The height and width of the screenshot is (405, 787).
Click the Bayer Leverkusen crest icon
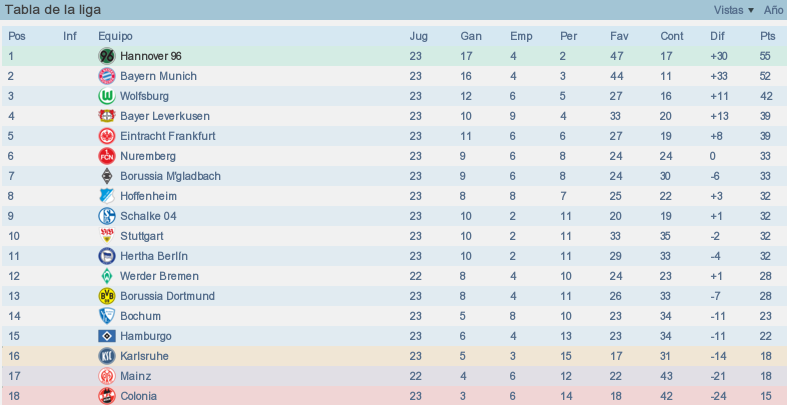(106, 116)
